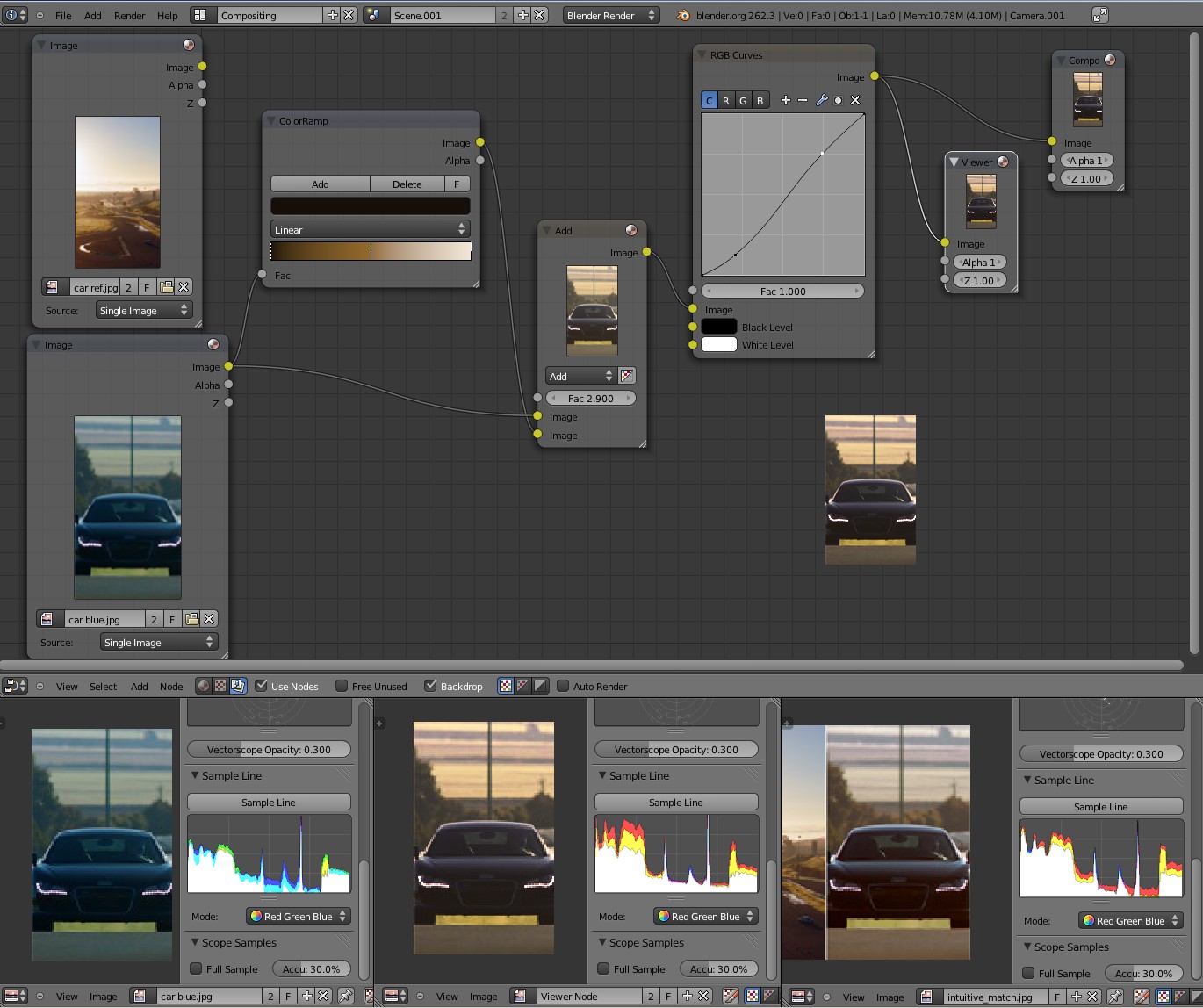Open the File menu

click(x=63, y=15)
